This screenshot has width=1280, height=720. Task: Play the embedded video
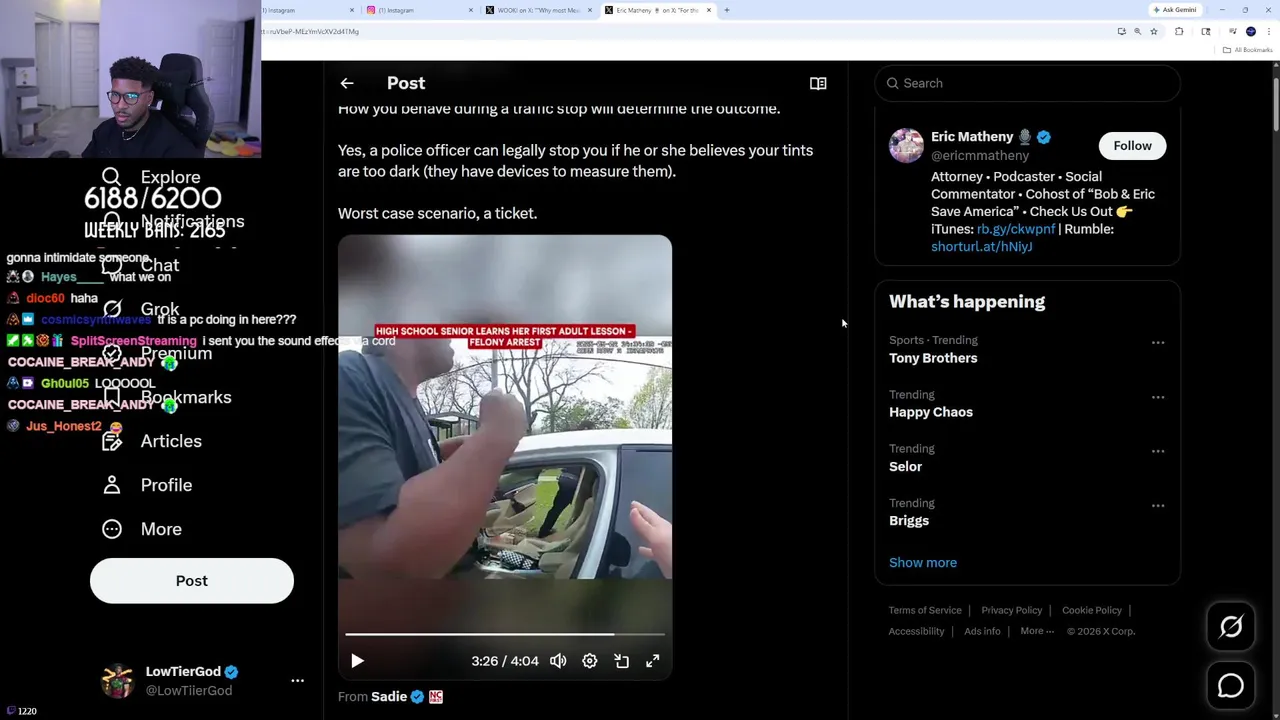pos(357,661)
